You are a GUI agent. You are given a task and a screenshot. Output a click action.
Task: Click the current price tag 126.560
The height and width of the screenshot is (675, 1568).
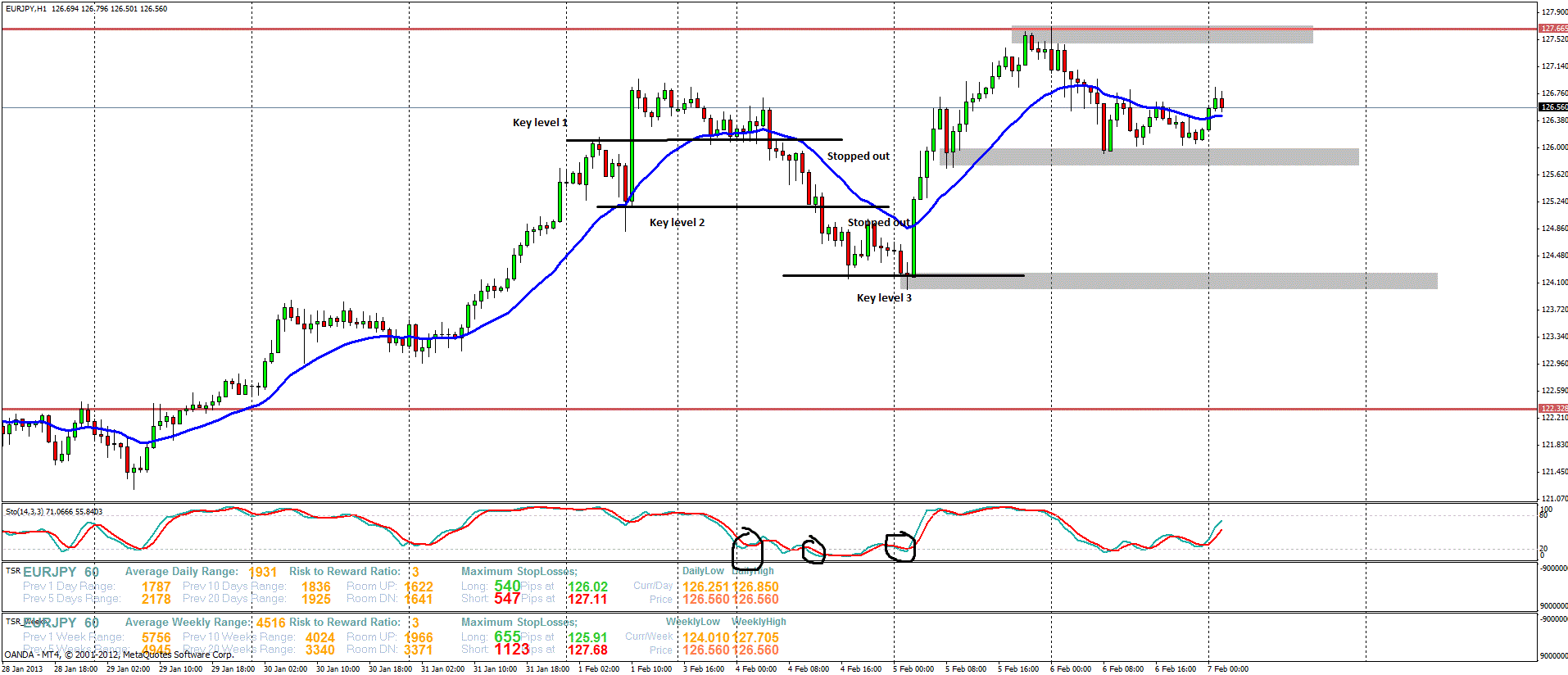[1552, 107]
